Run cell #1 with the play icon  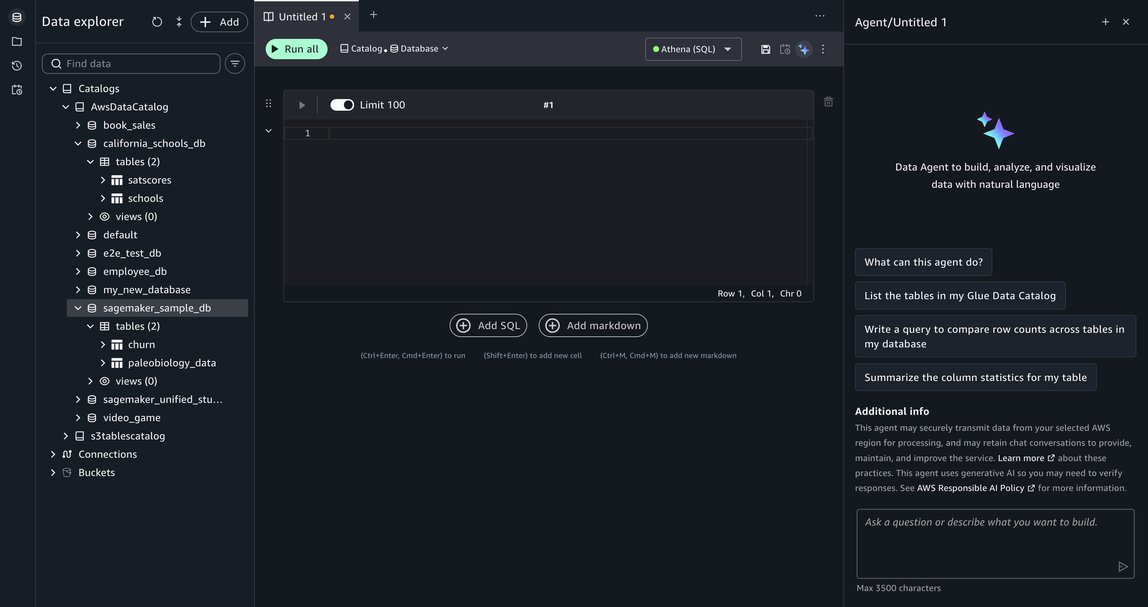point(302,105)
